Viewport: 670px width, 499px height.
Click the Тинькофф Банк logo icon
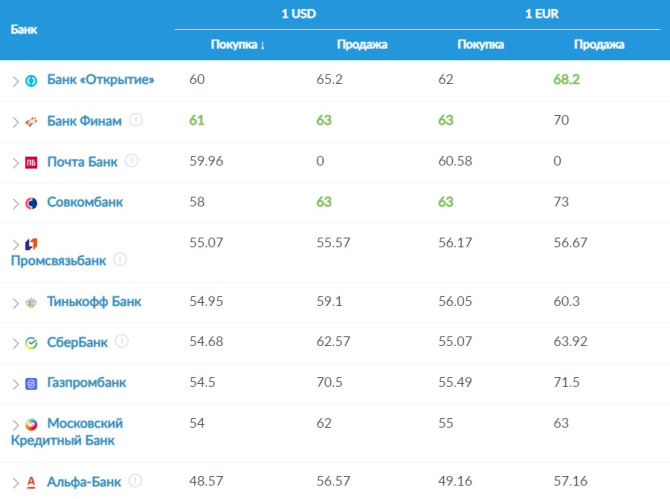(x=31, y=302)
